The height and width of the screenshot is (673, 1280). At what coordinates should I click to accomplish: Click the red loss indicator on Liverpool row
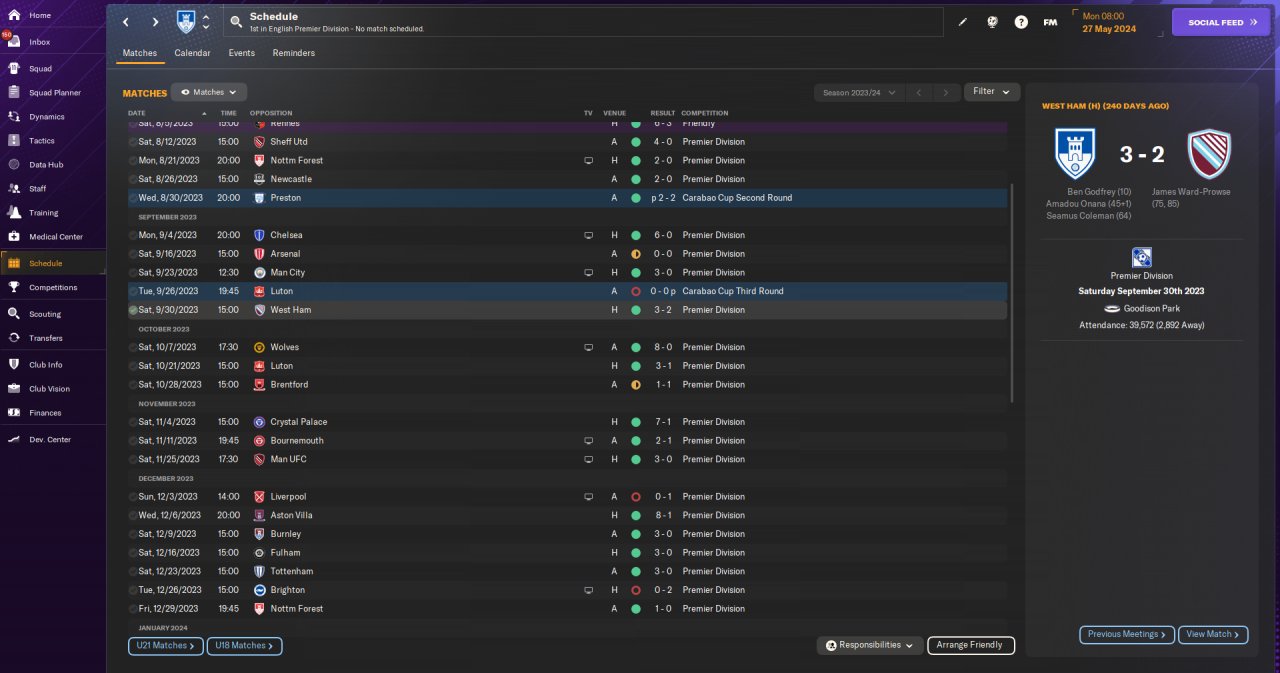pyautogui.click(x=635, y=496)
